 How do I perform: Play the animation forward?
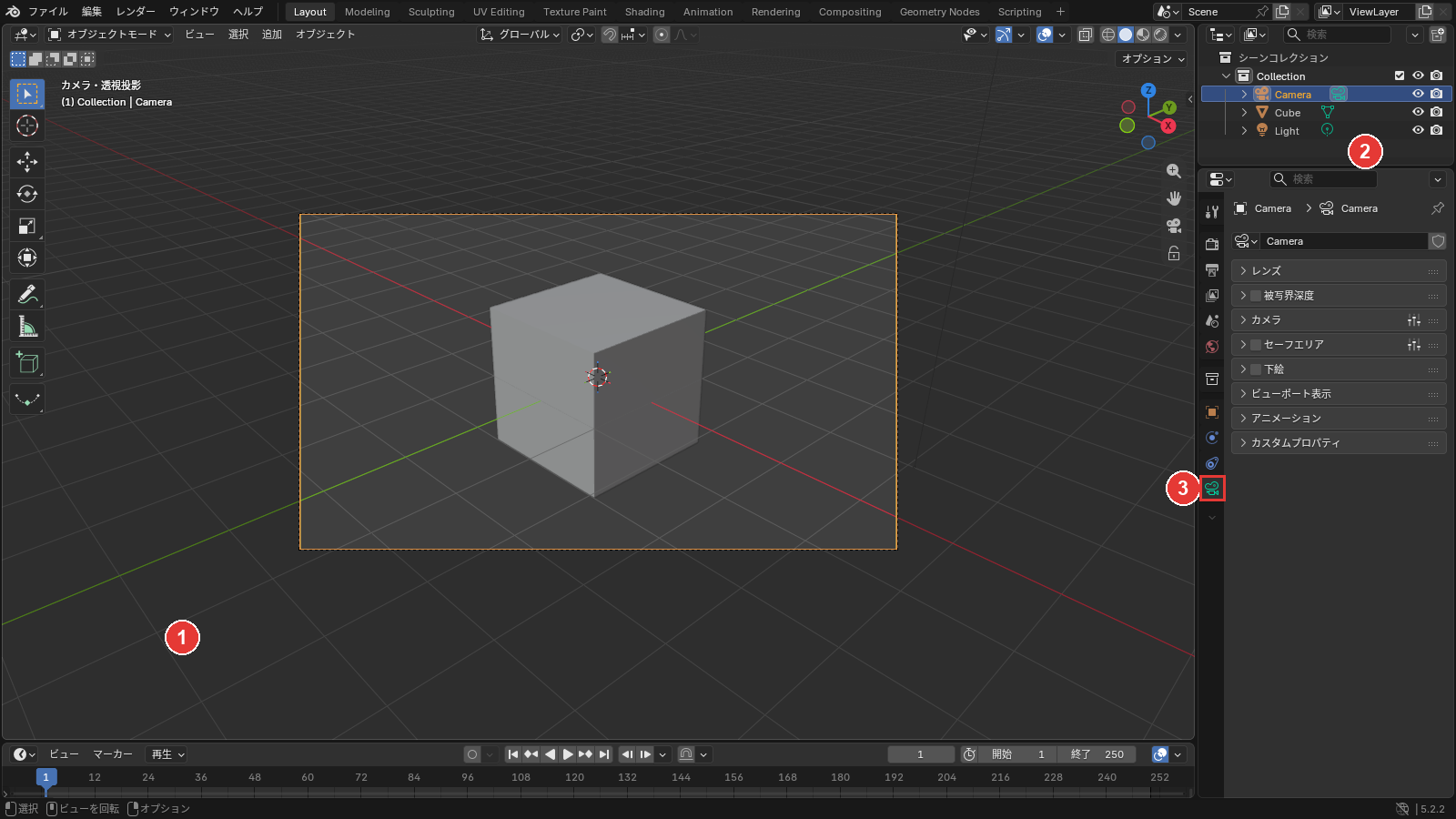tap(568, 754)
